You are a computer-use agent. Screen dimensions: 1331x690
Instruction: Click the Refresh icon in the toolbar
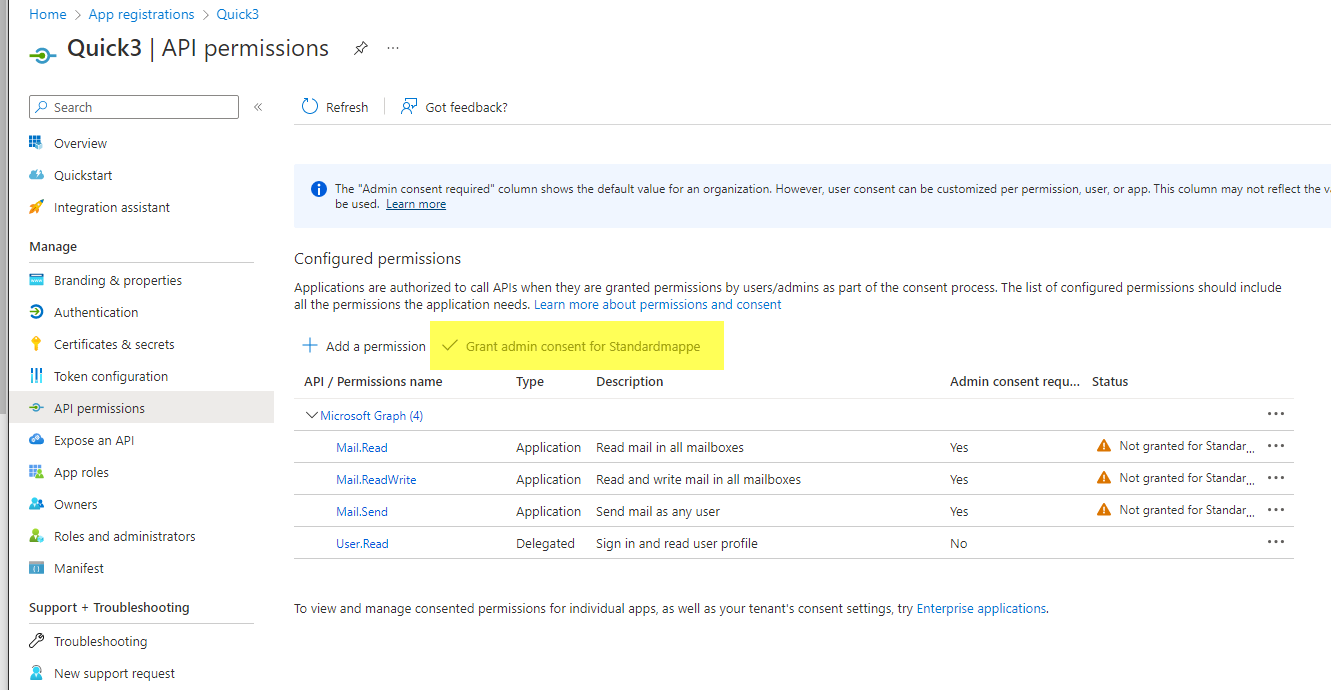point(310,107)
